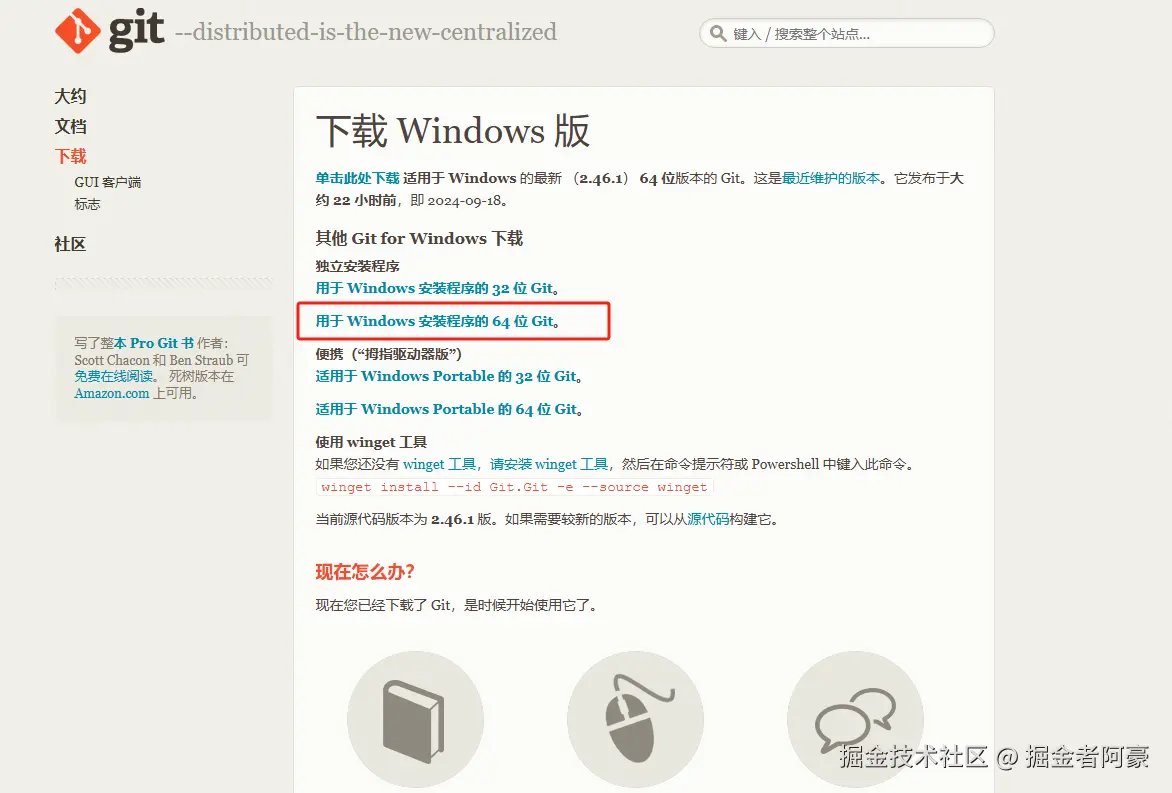Open the 文档 sidebar menu item

coord(70,126)
